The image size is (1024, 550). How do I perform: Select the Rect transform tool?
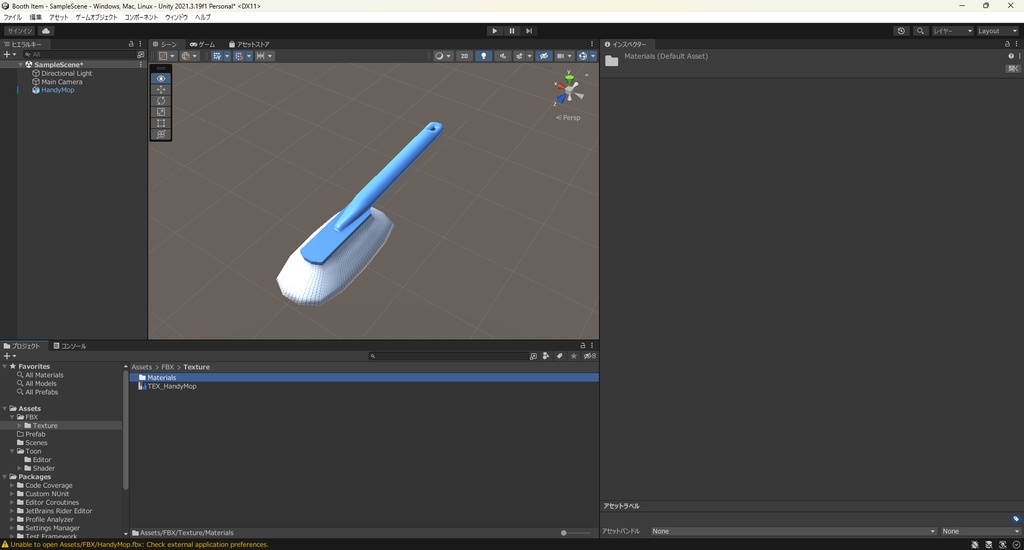click(x=161, y=123)
